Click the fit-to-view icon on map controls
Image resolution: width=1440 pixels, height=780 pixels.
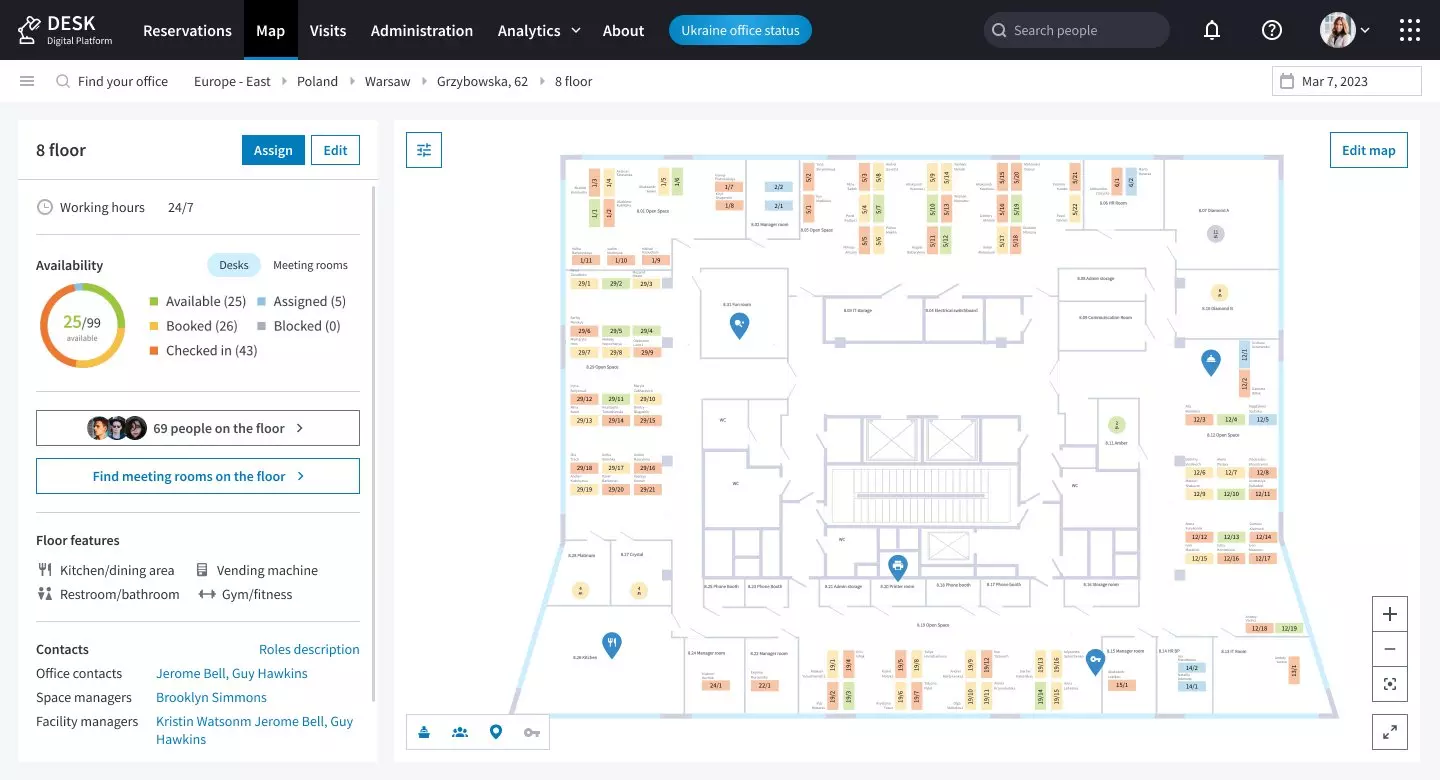pyautogui.click(x=1389, y=684)
